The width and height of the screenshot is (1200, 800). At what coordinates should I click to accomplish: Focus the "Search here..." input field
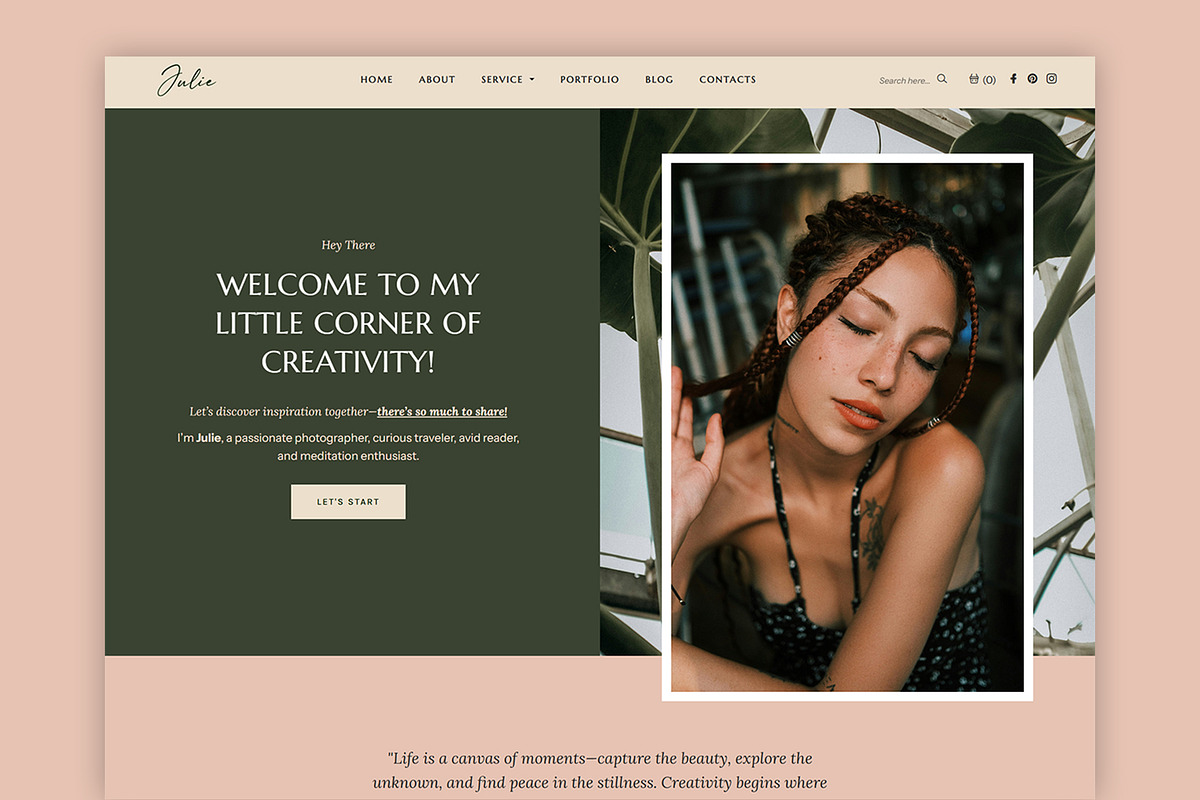905,80
